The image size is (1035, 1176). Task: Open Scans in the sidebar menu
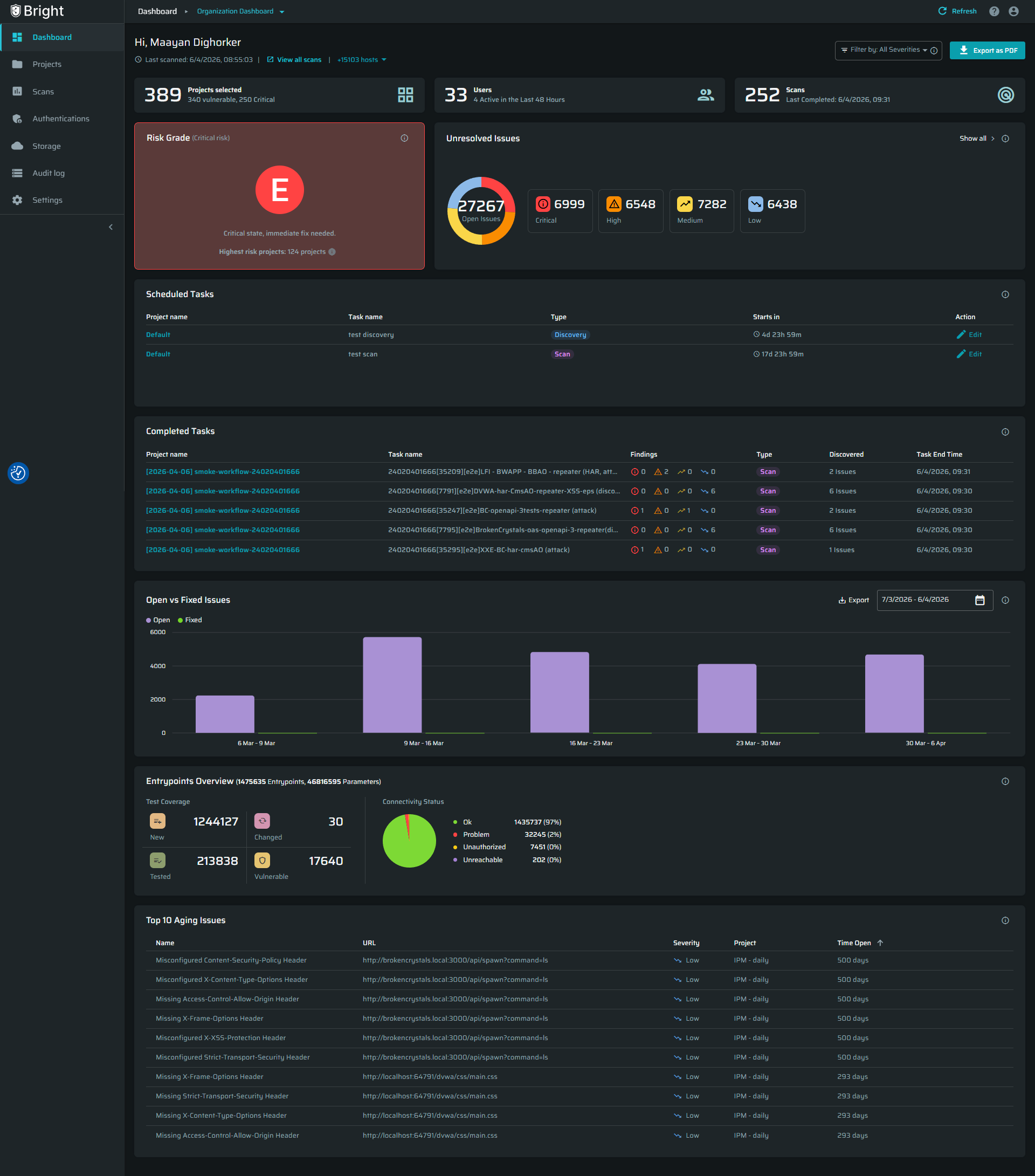pyautogui.click(x=43, y=92)
